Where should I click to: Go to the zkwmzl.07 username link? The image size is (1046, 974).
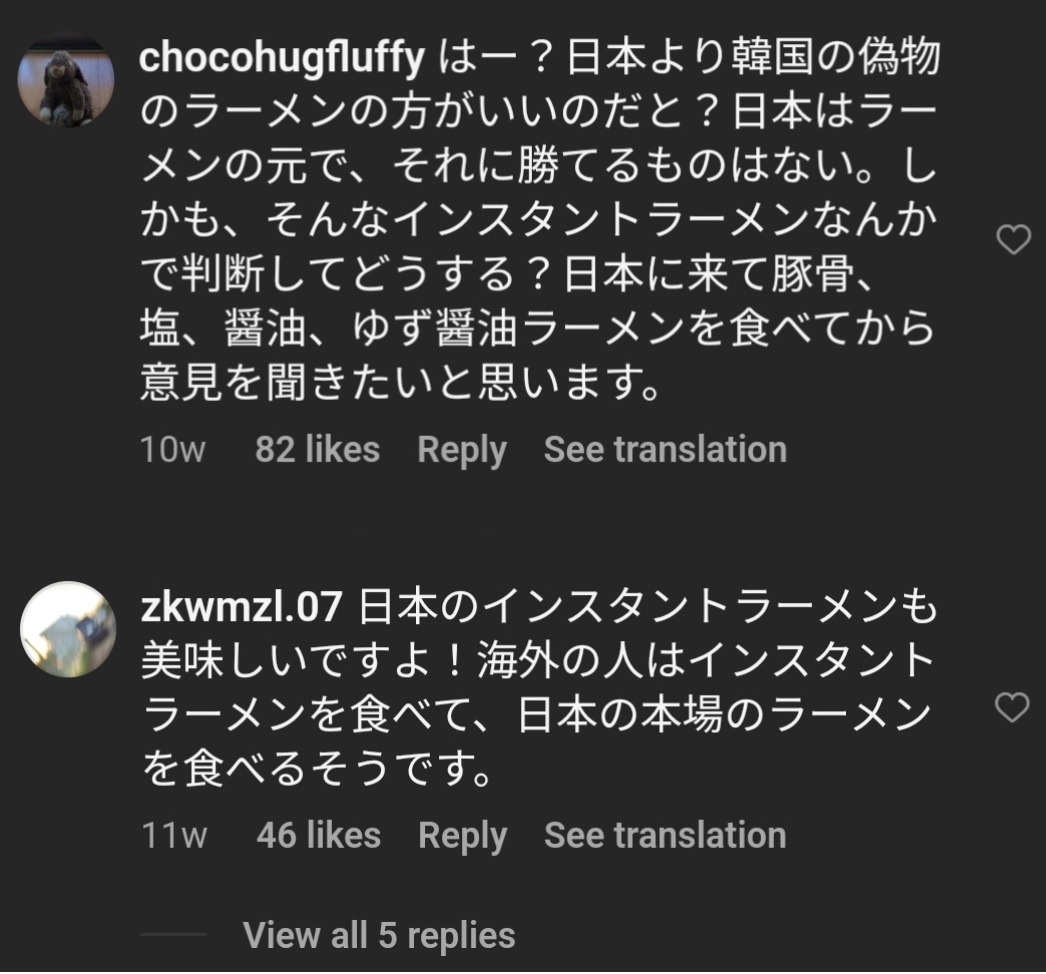coord(243,605)
